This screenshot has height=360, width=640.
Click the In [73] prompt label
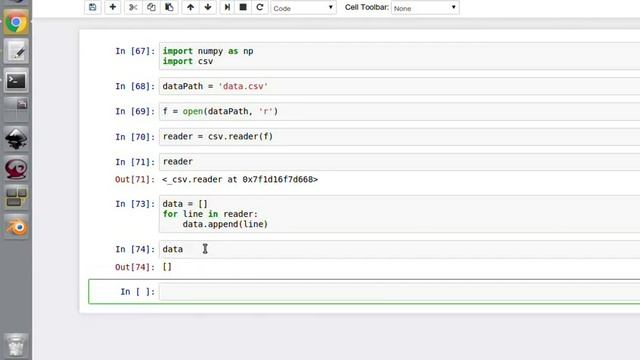[135, 204]
